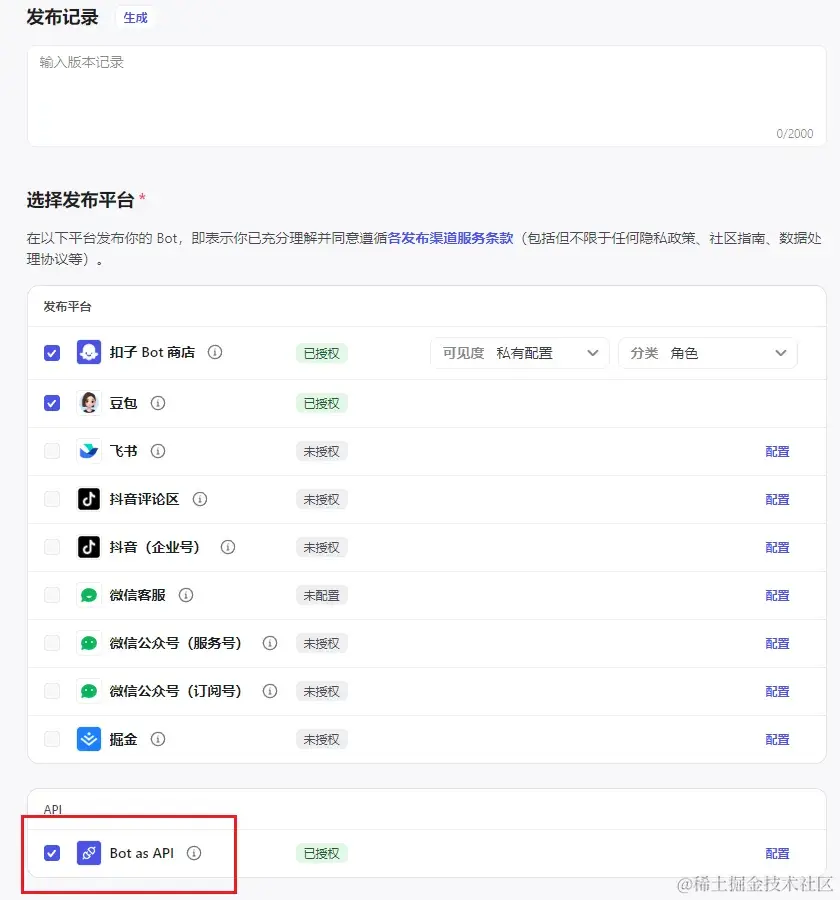Click the 已授权 badge for 豆包
Image resolution: width=840 pixels, height=900 pixels.
[x=322, y=404]
